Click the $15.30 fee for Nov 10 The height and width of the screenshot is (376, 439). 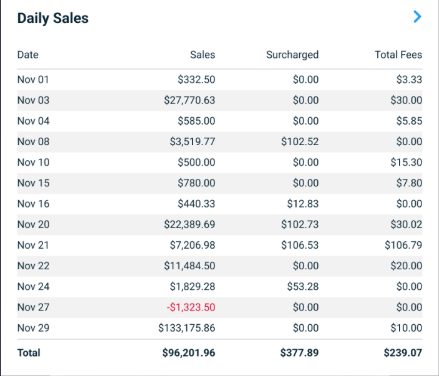click(406, 162)
